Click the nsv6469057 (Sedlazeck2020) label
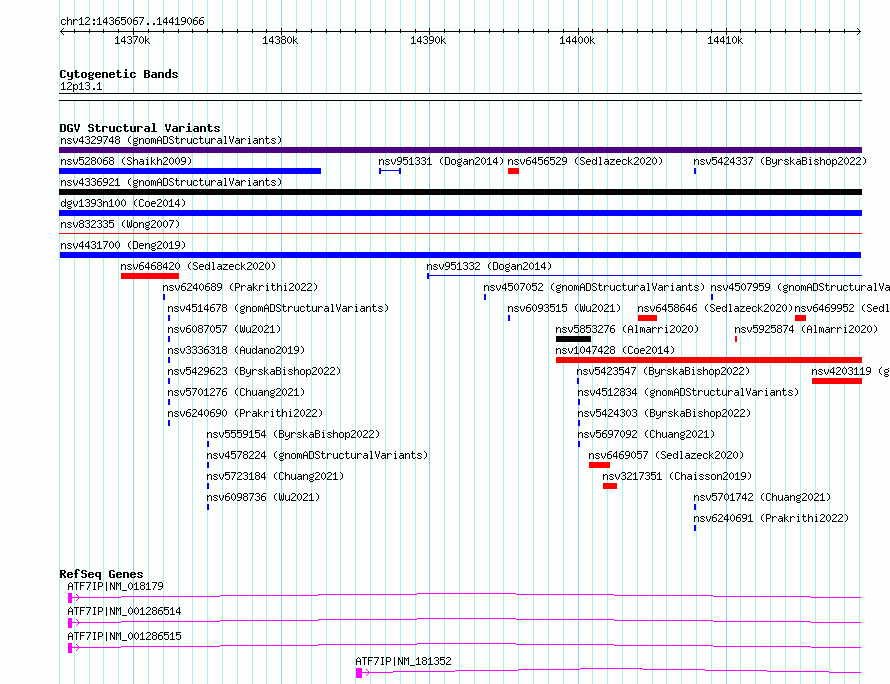Viewport: 890px width, 684px height. [x=666, y=455]
